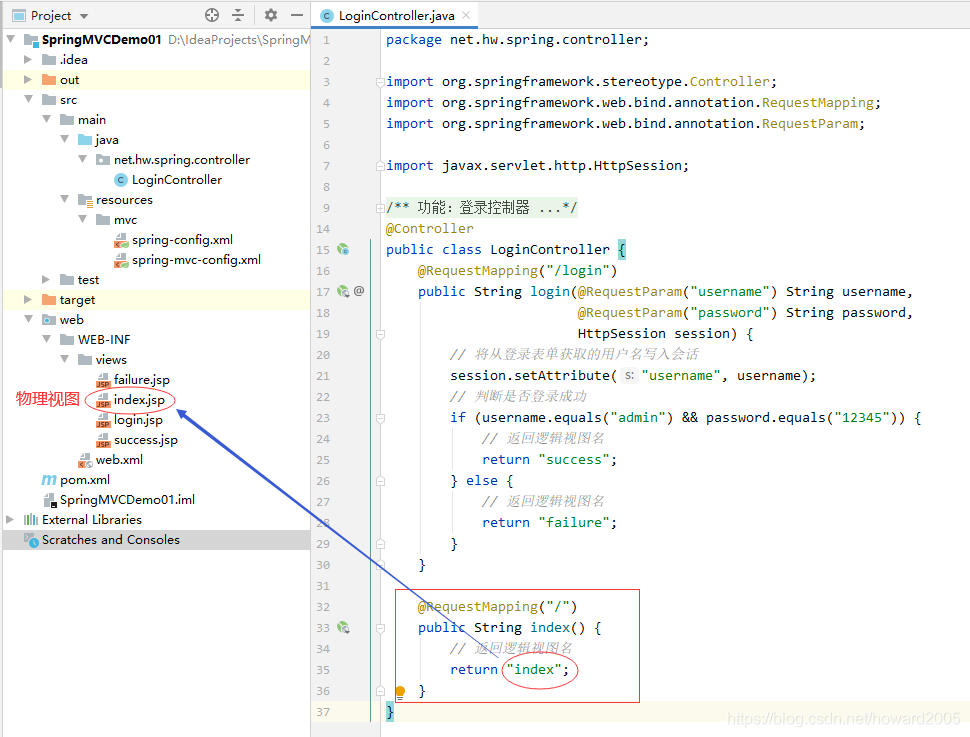Select web.xml file

(x=119, y=460)
